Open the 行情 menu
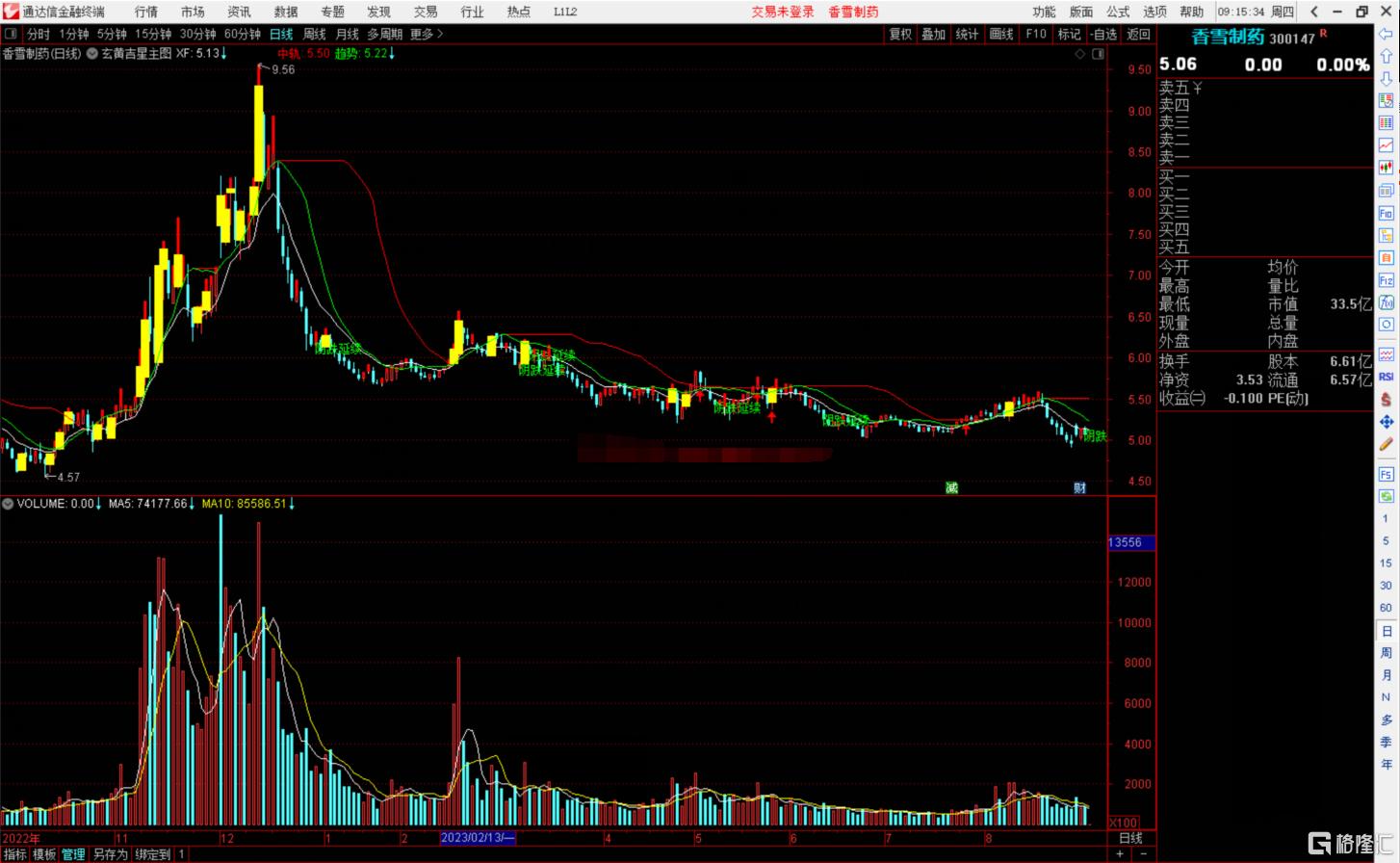Viewport: 1400px width, 863px height. [x=146, y=12]
